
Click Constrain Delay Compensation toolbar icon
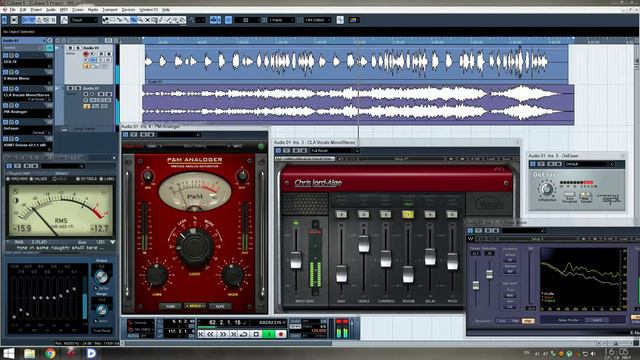(14, 20)
